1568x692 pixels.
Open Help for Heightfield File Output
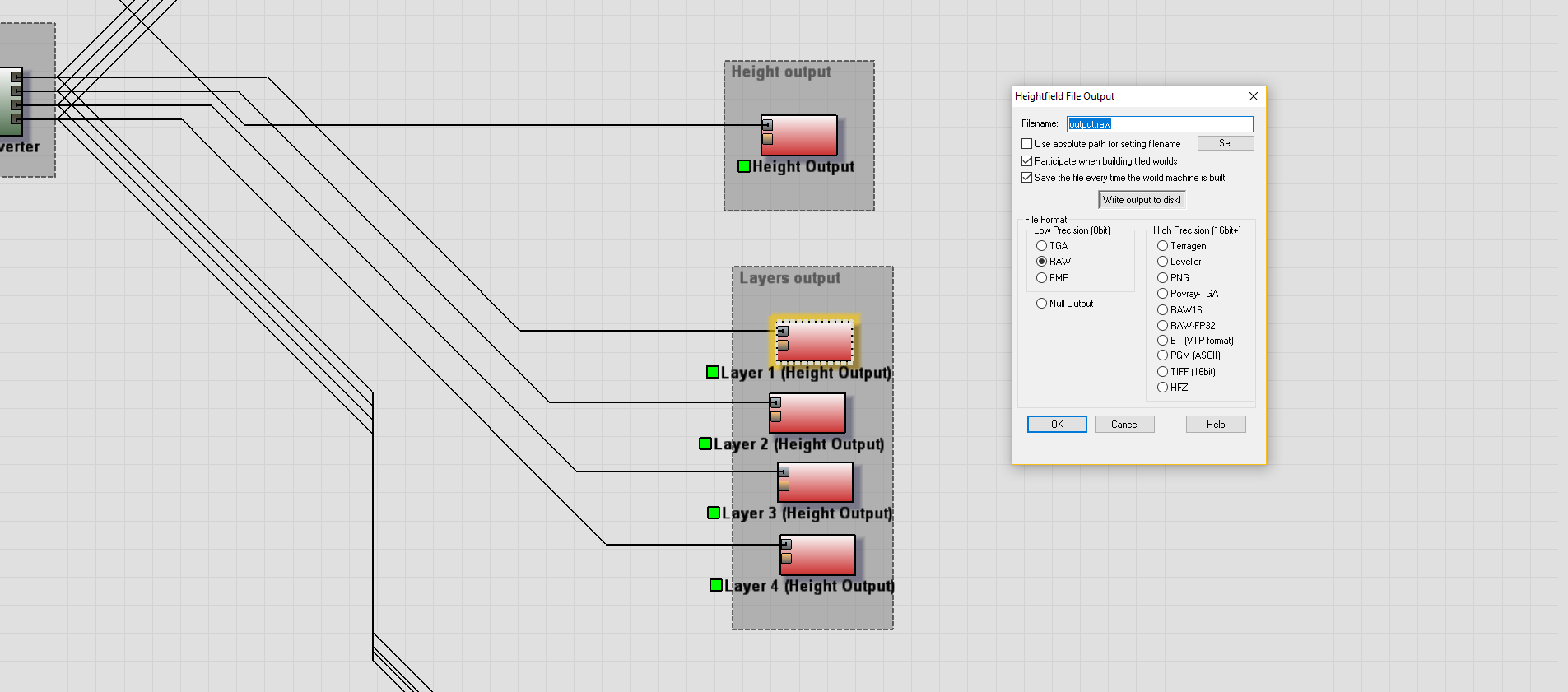click(x=1216, y=425)
